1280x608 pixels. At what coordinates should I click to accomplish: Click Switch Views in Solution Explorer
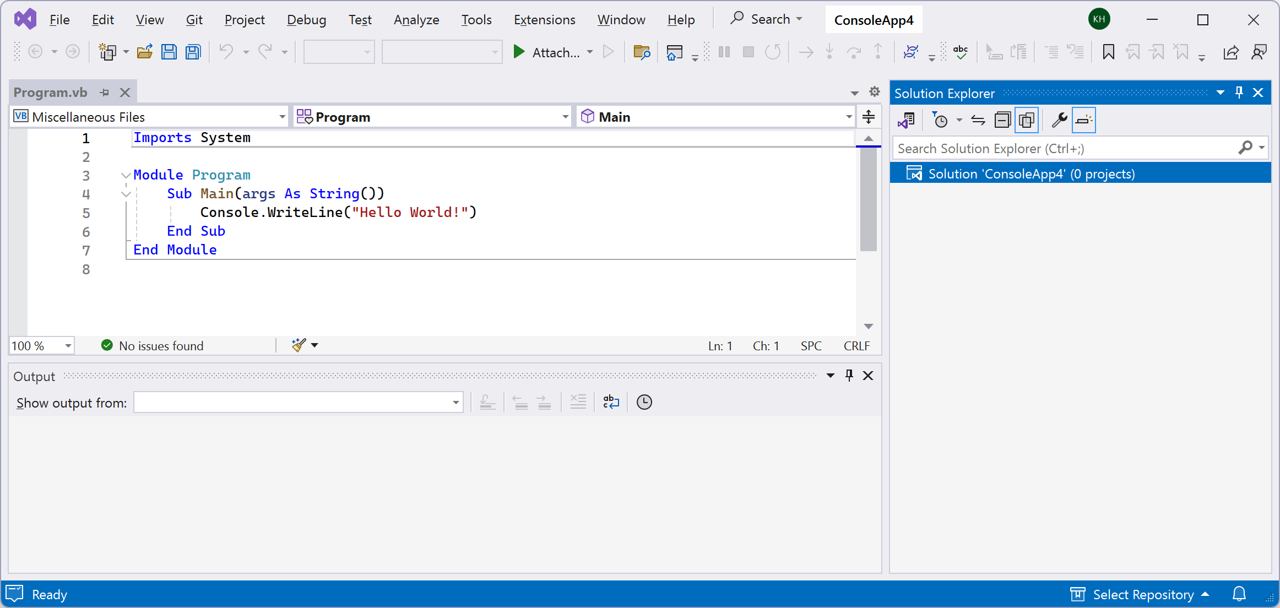point(906,120)
